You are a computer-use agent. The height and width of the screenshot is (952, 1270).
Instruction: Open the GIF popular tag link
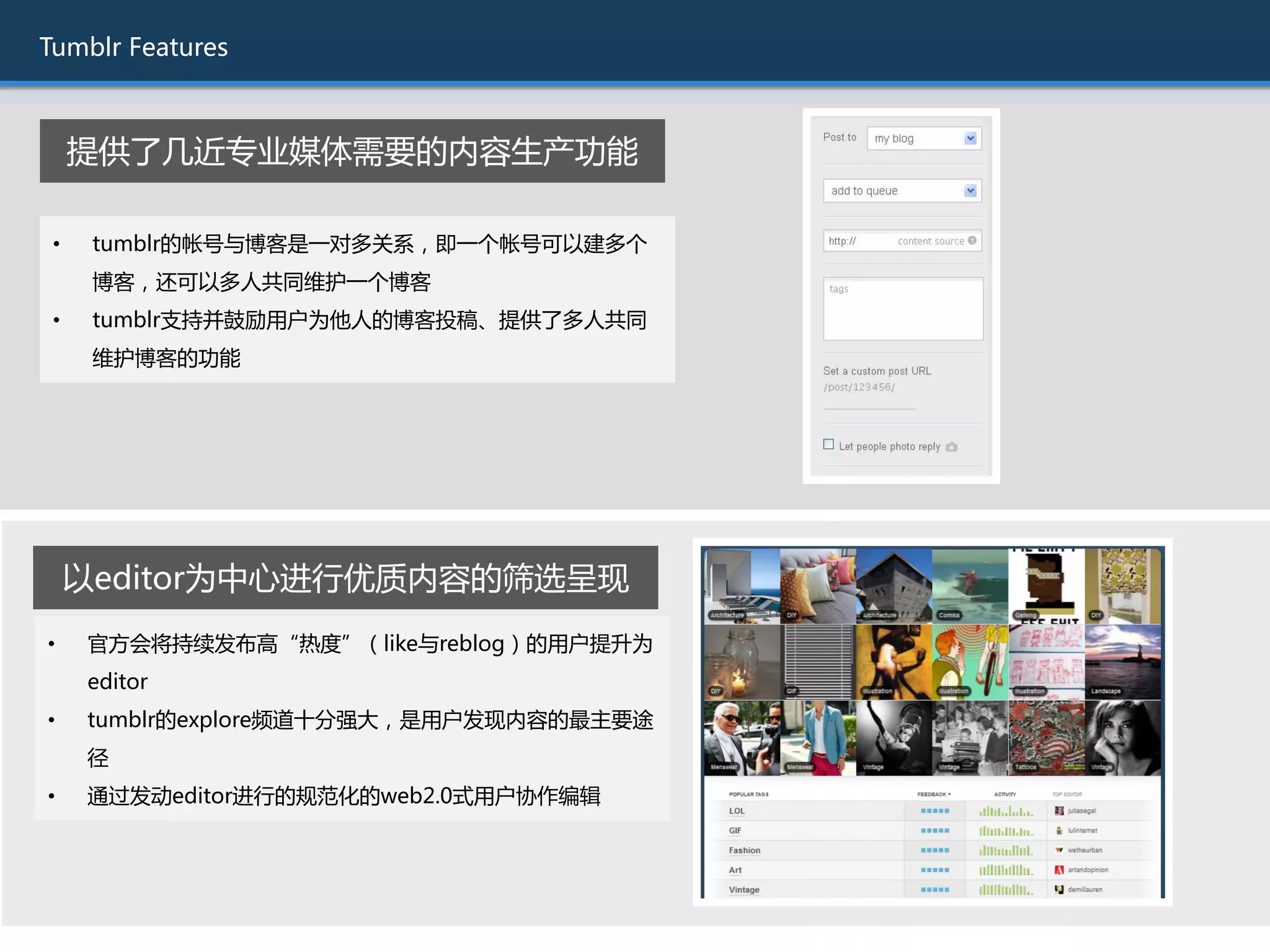735,831
